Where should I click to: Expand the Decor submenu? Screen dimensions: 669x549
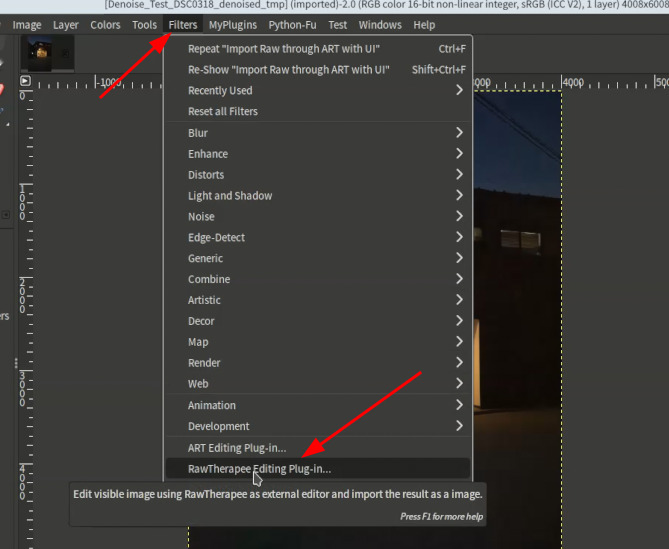[318, 321]
